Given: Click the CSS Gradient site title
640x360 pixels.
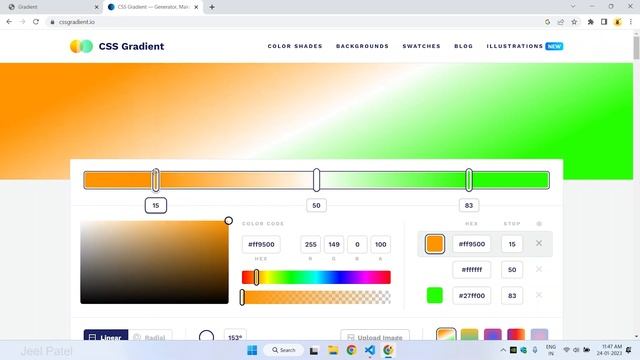Looking at the screenshot, I should [x=131, y=46].
